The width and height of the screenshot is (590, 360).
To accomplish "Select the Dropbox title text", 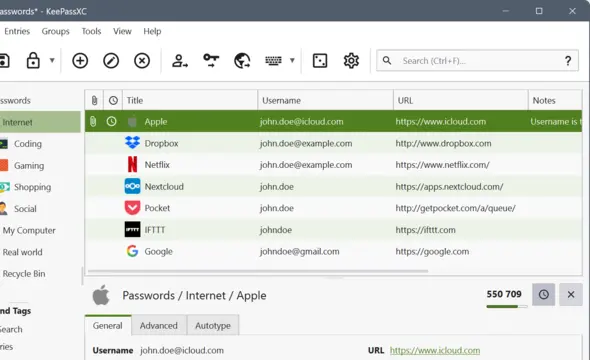I will click(x=161, y=143).
